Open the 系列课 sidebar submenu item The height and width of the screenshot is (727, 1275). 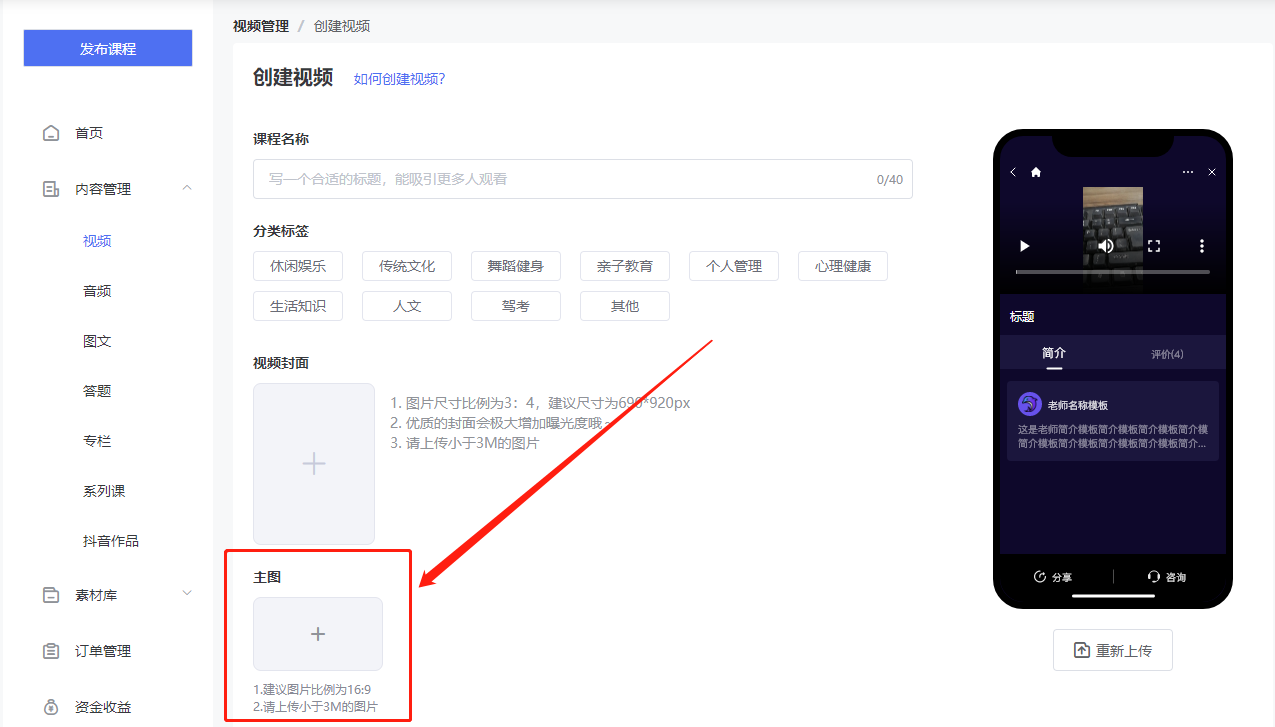click(x=104, y=491)
